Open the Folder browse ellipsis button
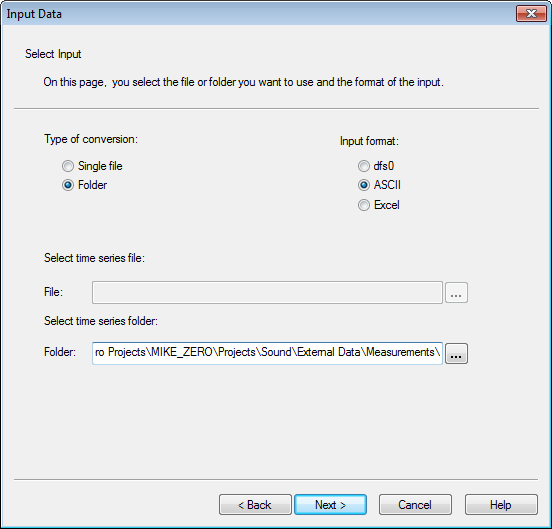The width and height of the screenshot is (552, 529). 456,353
